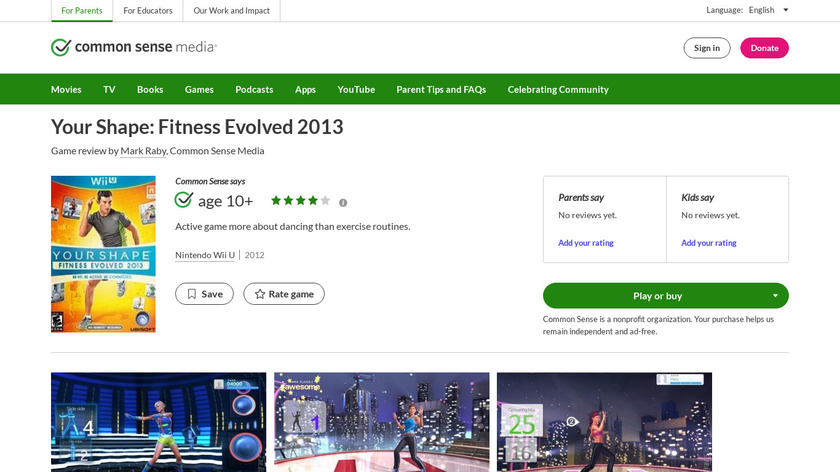Click the age 10+ rating text

coord(226,201)
